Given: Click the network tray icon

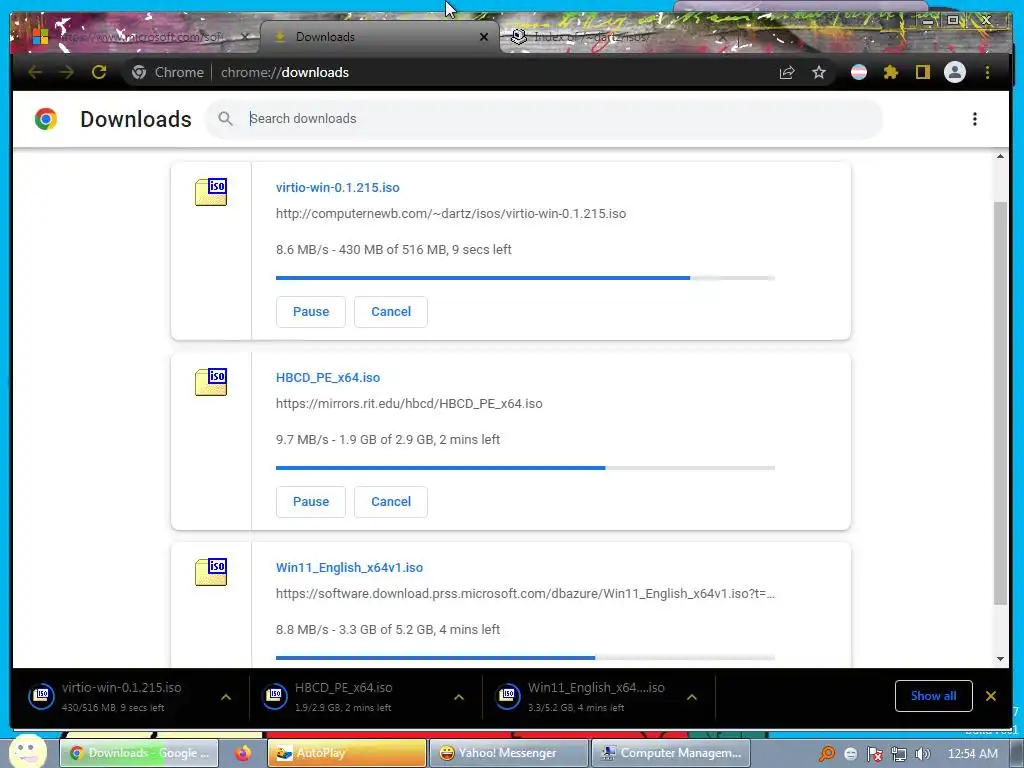Looking at the screenshot, I should pyautogui.click(x=899, y=754).
